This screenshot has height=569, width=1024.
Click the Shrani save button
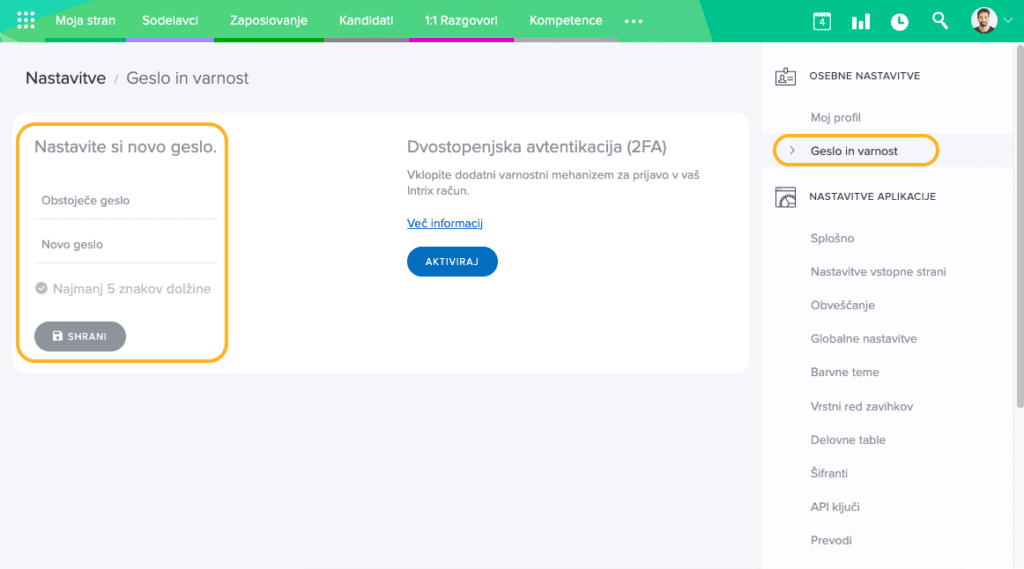click(80, 337)
